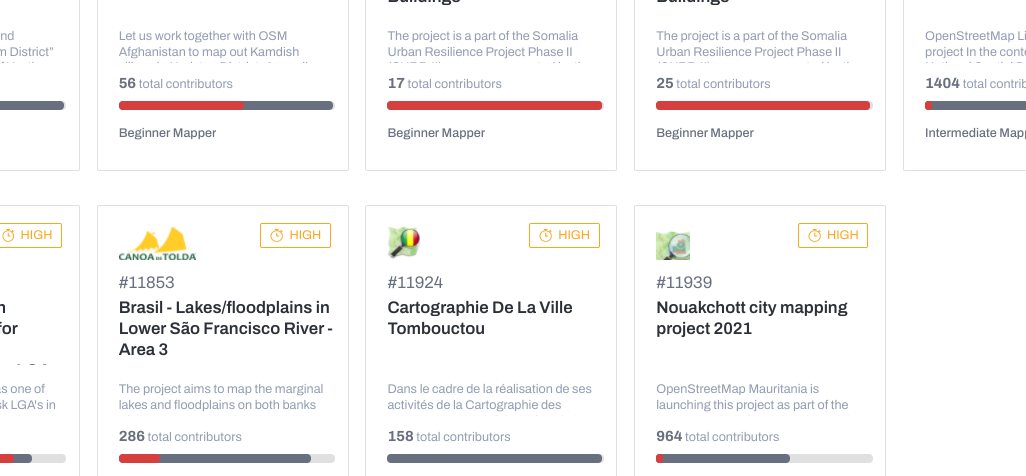
Task: Click the Canoa de Tolda organization logo
Action: click(x=158, y=244)
